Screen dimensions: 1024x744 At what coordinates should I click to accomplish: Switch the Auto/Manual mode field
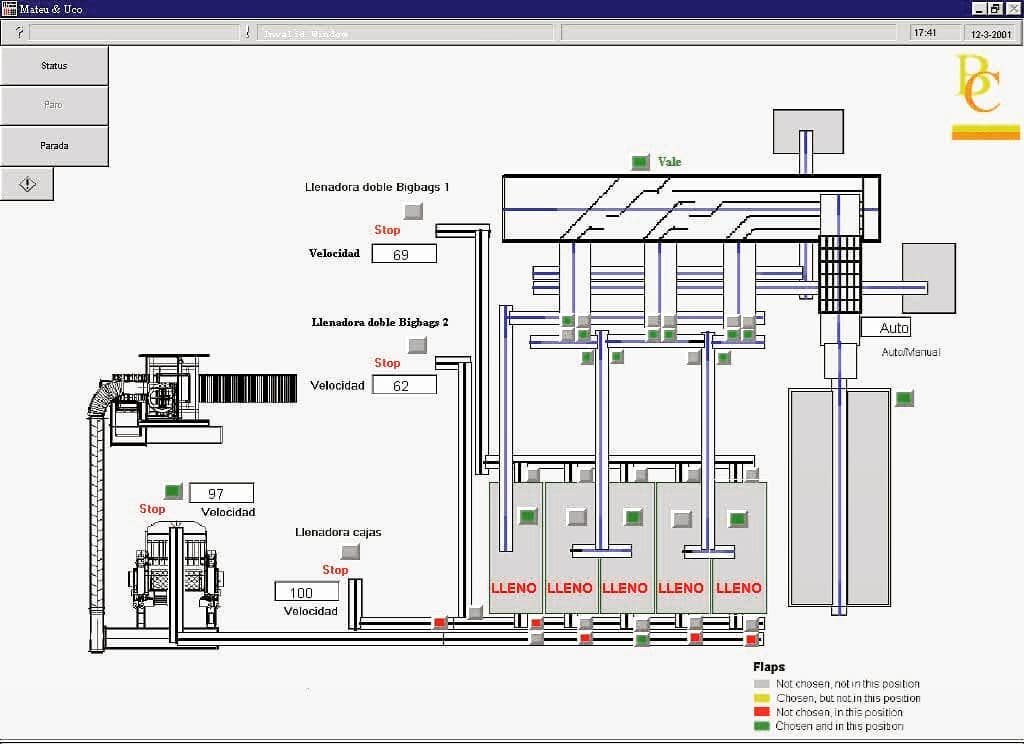(886, 328)
